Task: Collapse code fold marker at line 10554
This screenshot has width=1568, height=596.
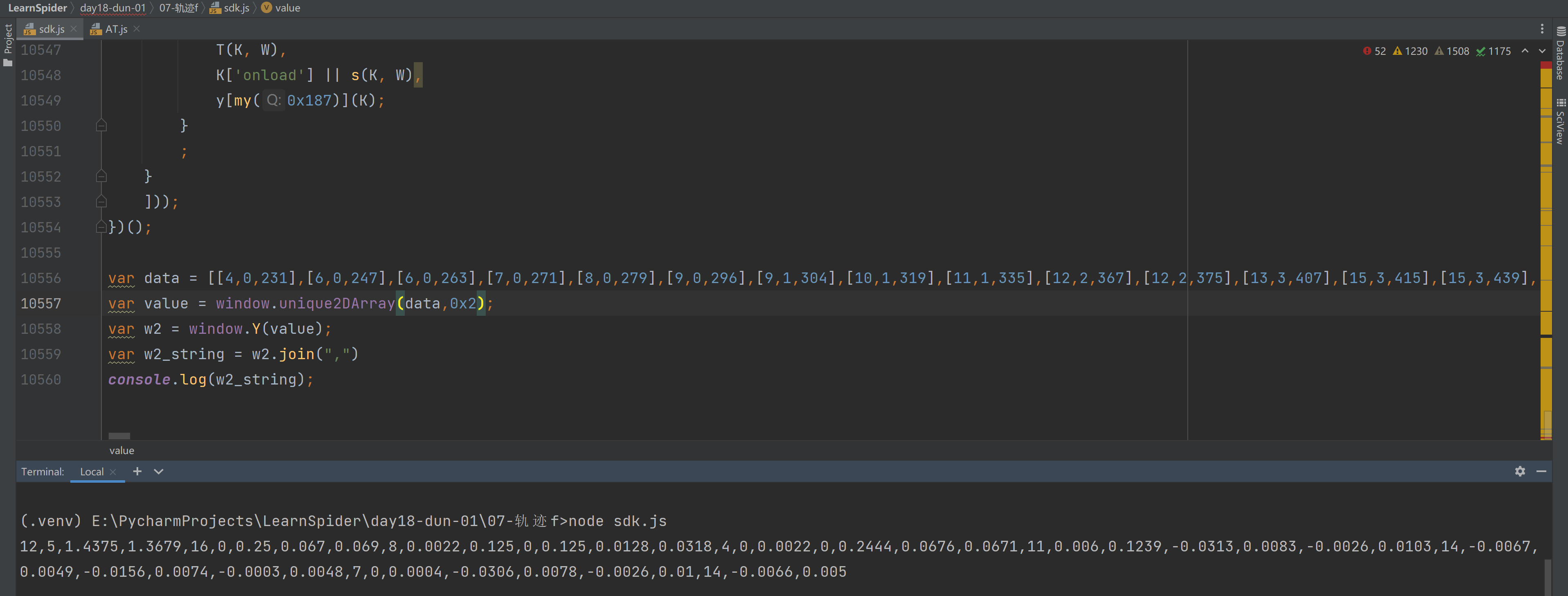Action: point(102,227)
